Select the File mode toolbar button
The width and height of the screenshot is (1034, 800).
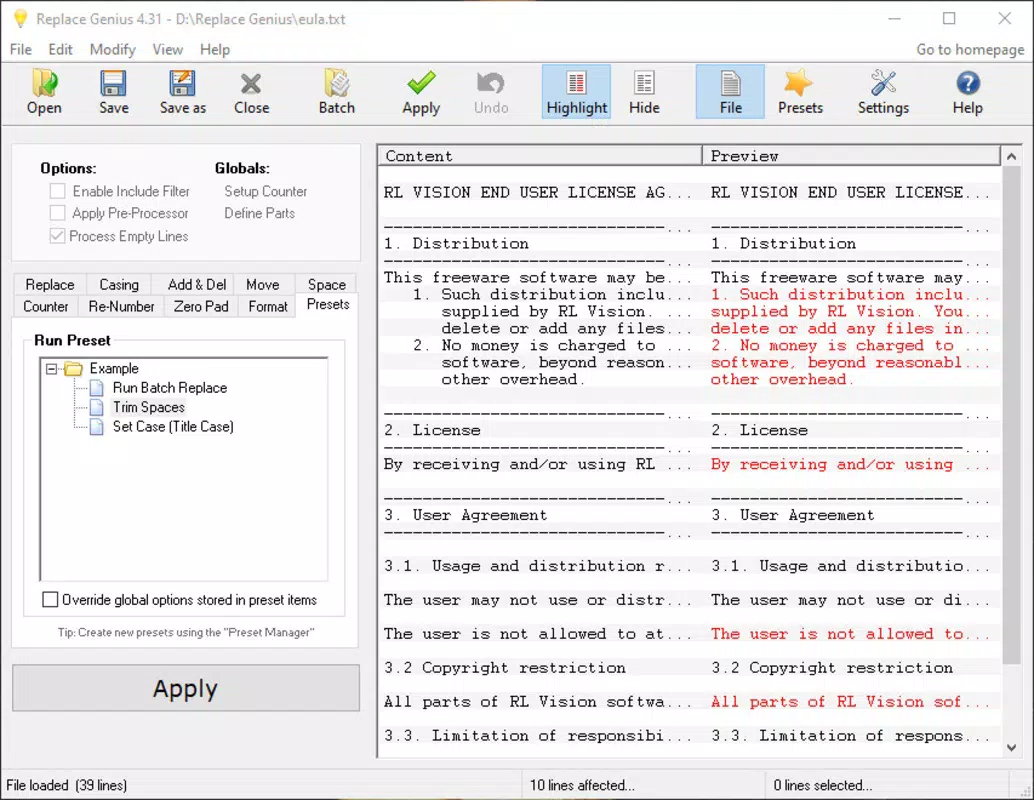tap(730, 92)
